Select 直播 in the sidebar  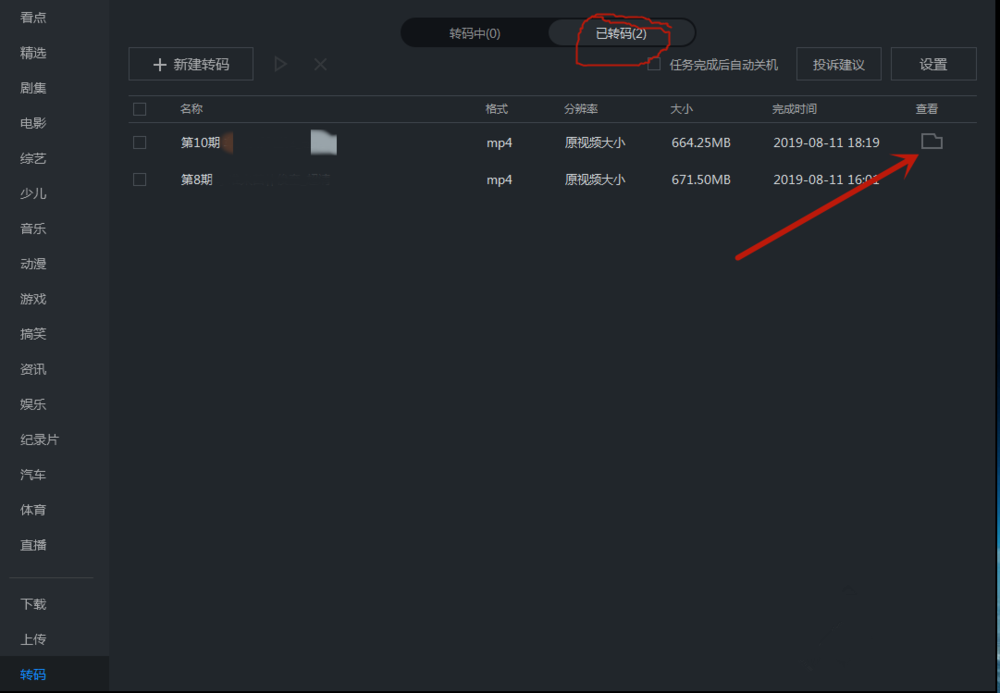pyautogui.click(x=33, y=544)
